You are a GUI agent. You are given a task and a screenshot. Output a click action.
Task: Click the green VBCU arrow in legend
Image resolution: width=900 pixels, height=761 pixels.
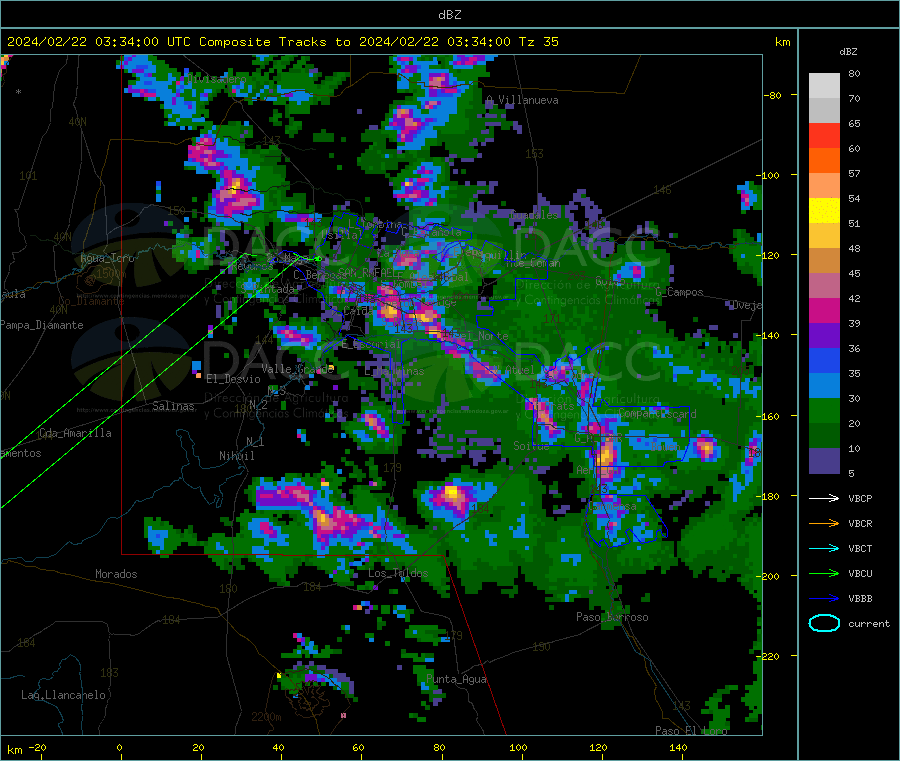(x=824, y=573)
